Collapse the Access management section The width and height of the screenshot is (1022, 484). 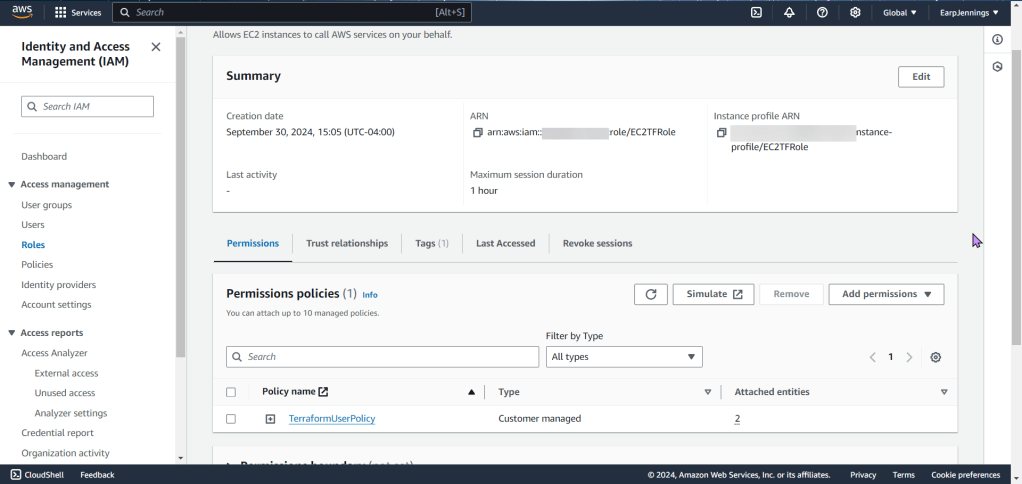coord(12,185)
